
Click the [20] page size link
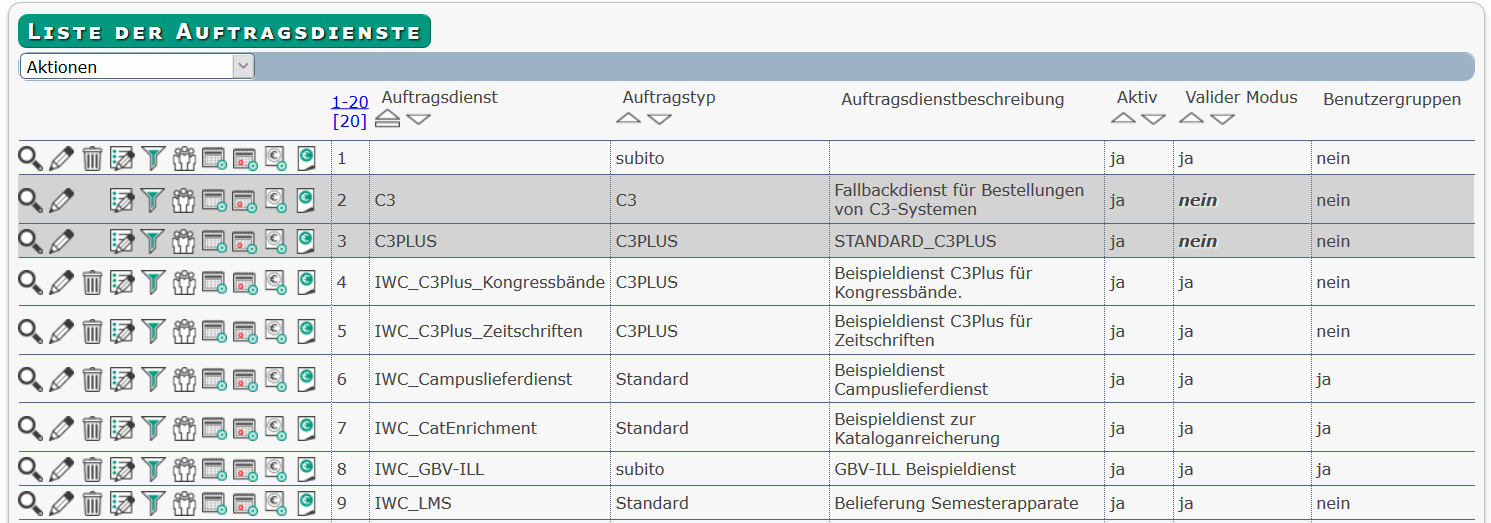pos(350,121)
